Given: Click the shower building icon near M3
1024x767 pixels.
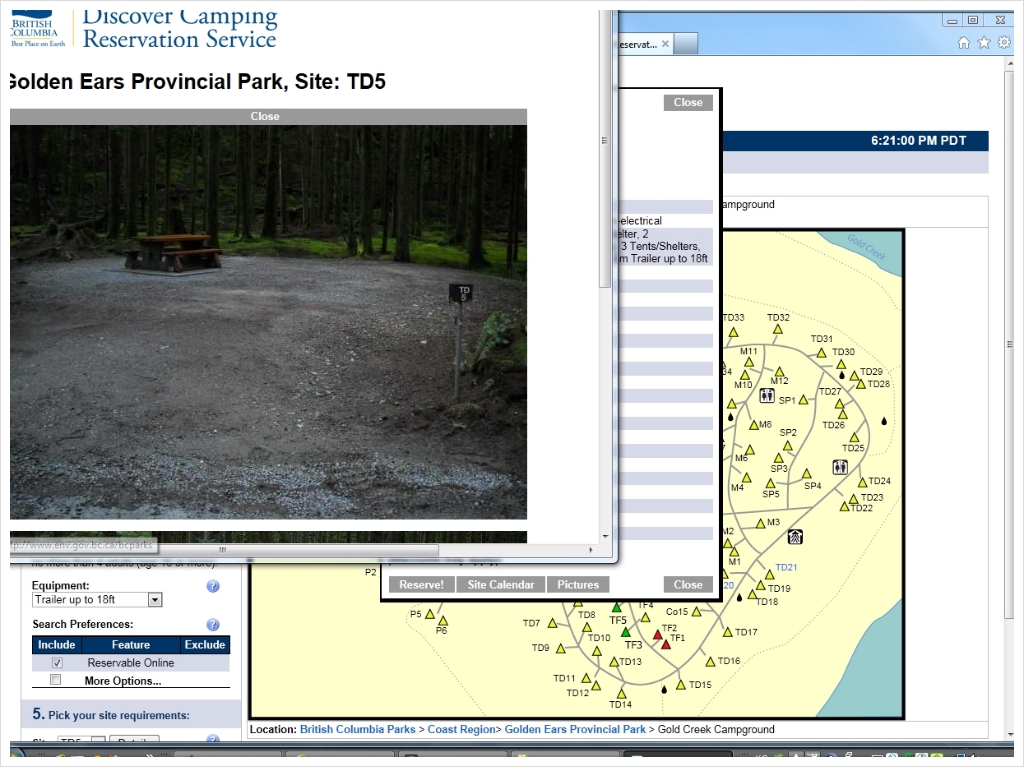Looking at the screenshot, I should pos(794,537).
